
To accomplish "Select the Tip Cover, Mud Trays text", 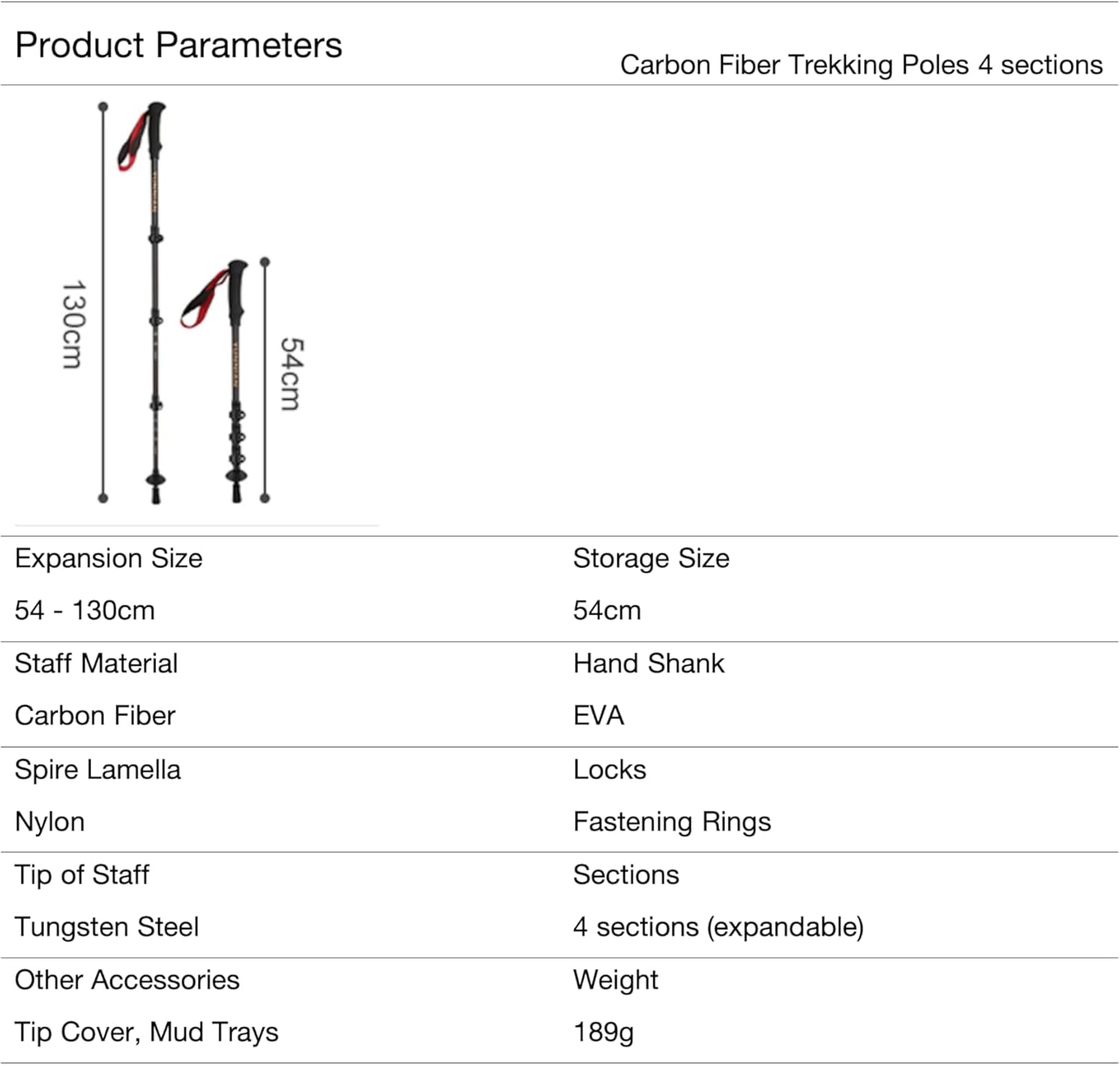I will click(x=146, y=1032).
